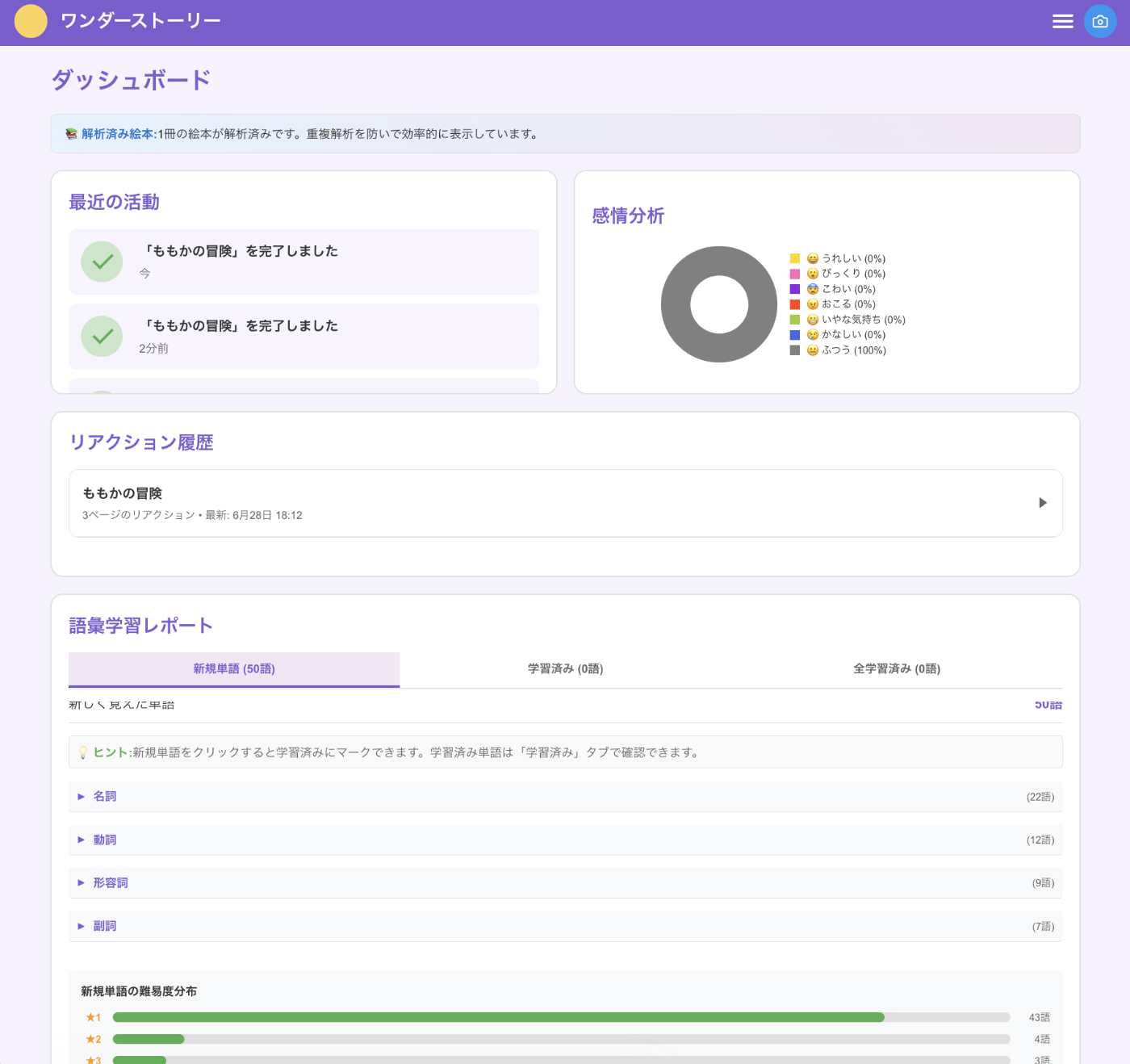Click the ふつう neutral face emoji
This screenshot has height=1064, width=1130.
tap(813, 350)
